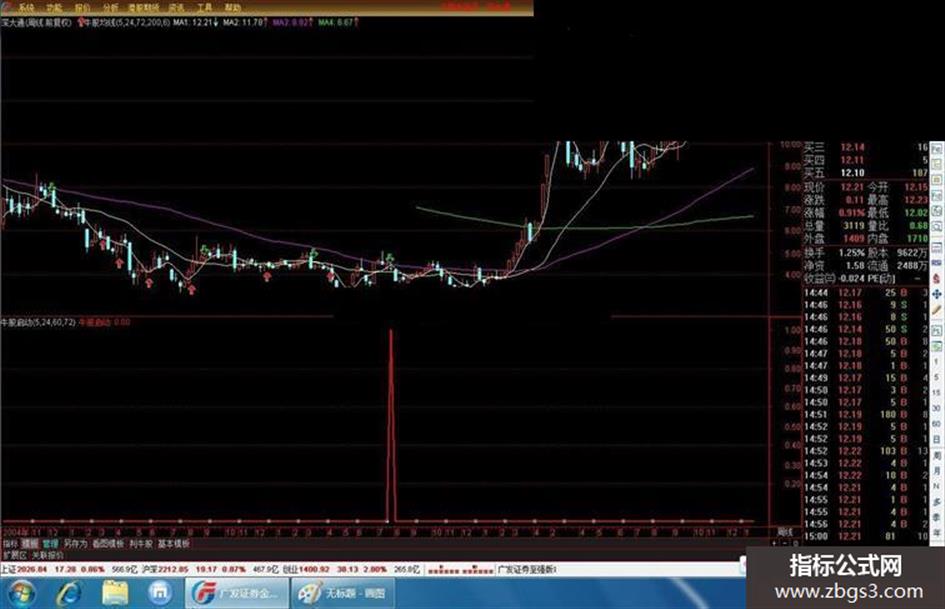Click the 现价 12.21 value

point(852,187)
